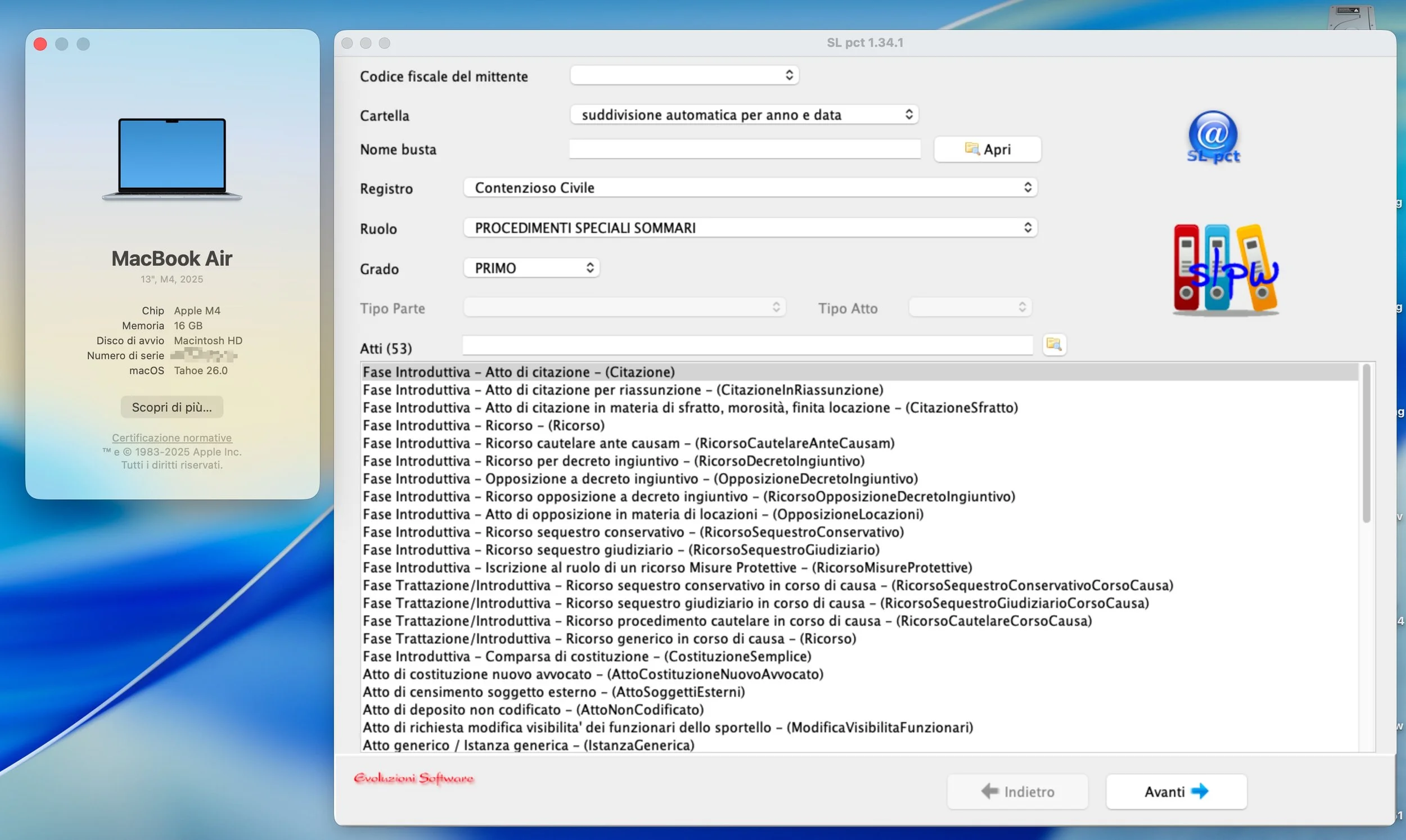Click the Atti list vertical scrollbar
The width and height of the screenshot is (1406, 840).
coord(1366,444)
